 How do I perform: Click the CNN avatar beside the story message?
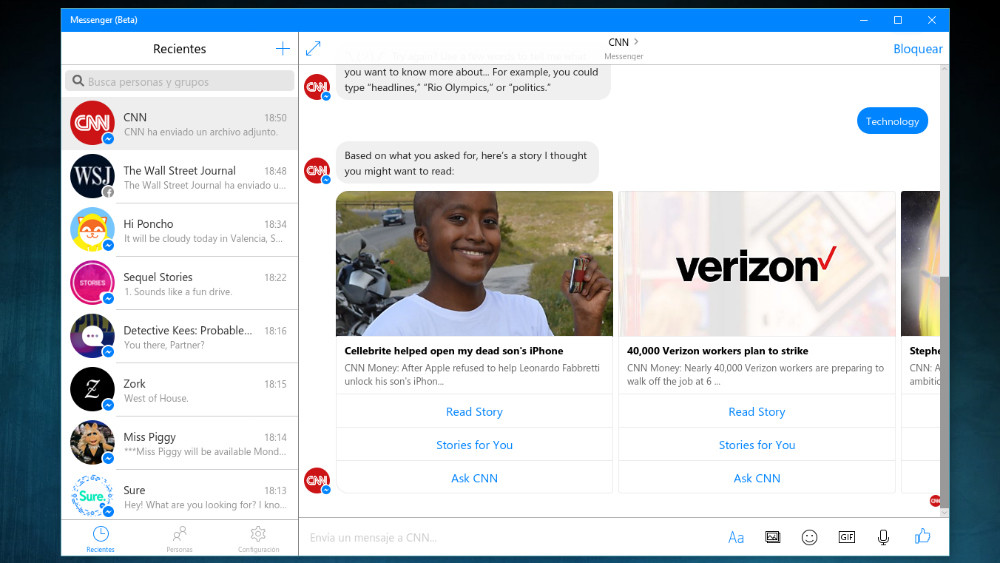coord(317,170)
